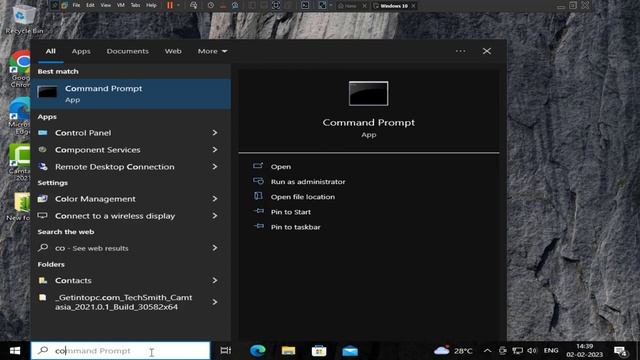Click Open file location
Image resolution: width=640 pixels, height=360 pixels.
point(303,197)
